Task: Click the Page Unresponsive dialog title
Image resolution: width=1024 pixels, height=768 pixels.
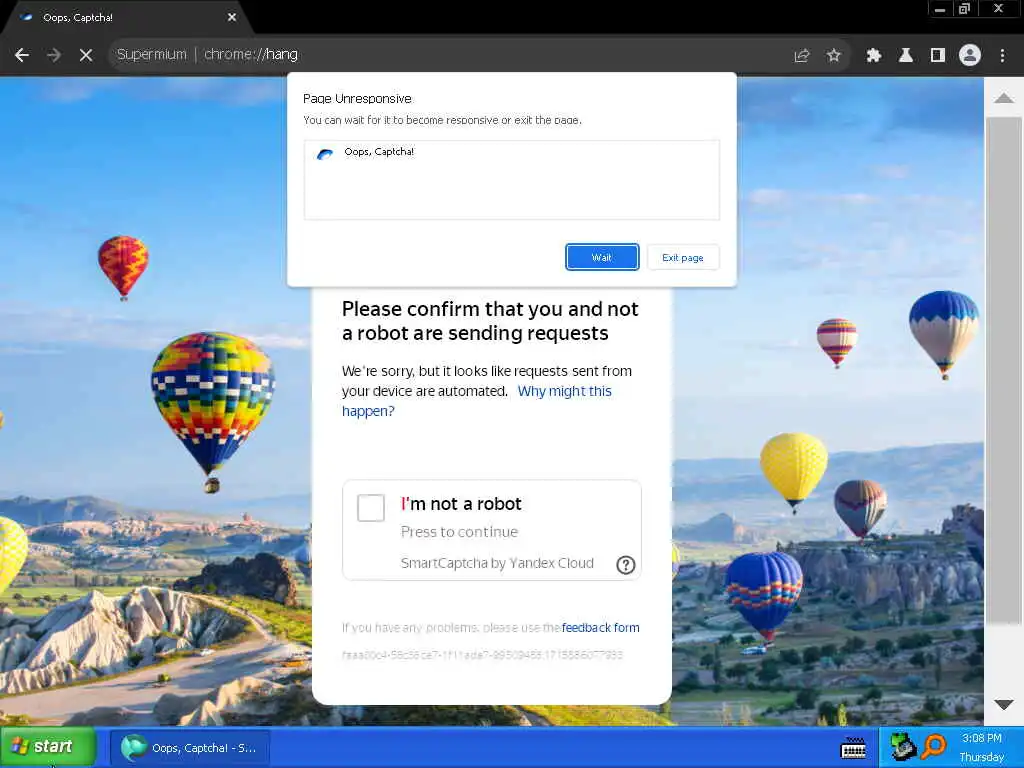Action: 357,99
